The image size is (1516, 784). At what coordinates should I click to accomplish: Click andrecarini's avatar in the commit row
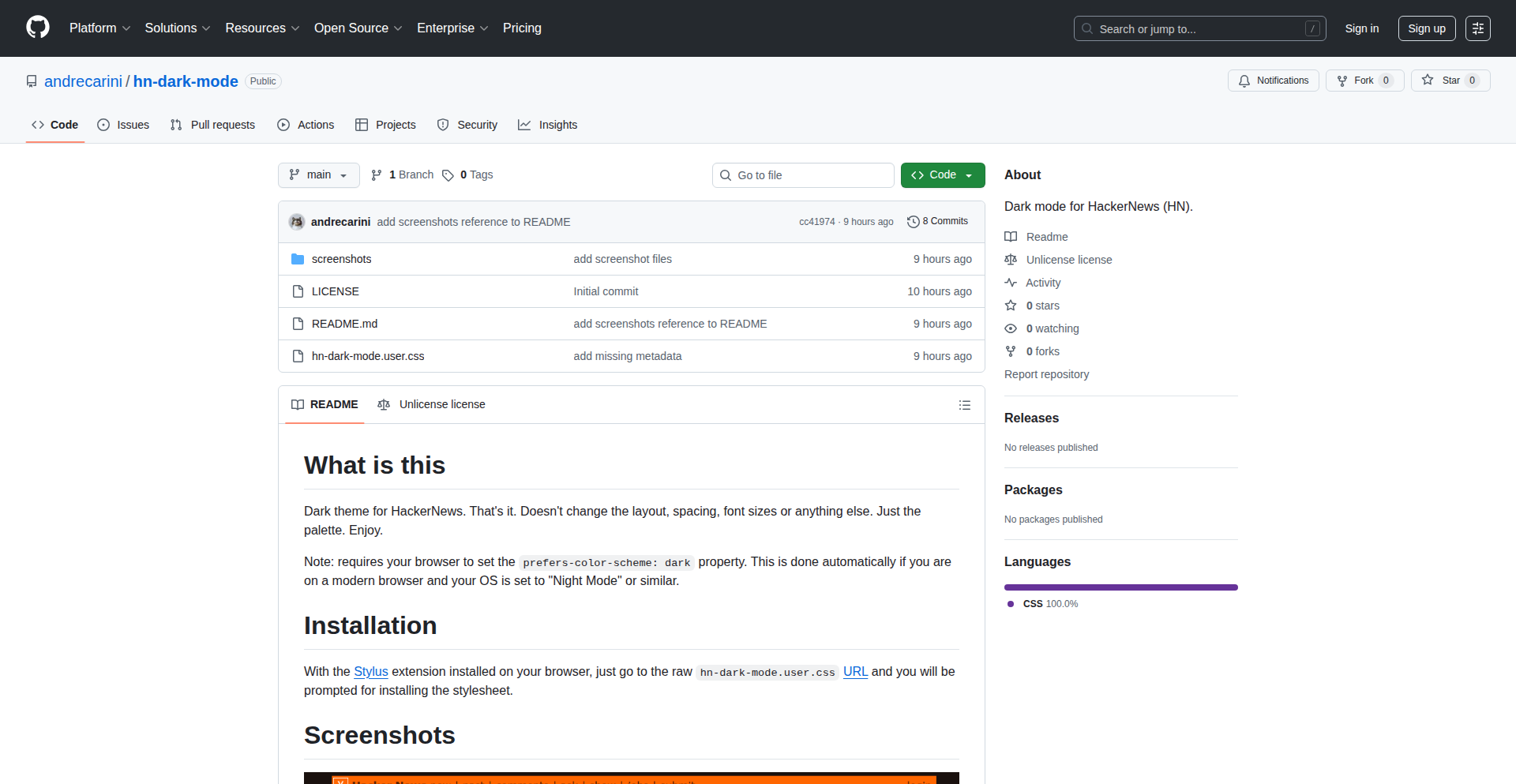point(297,222)
